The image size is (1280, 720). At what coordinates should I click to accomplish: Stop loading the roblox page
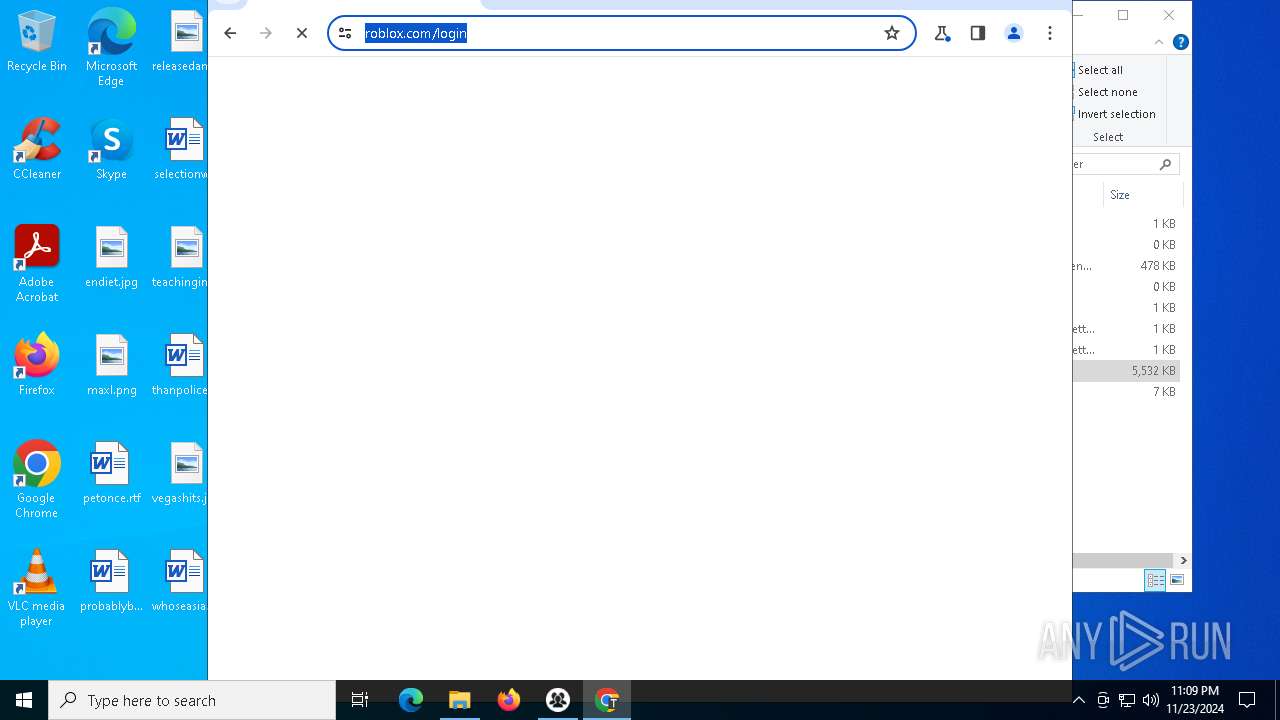[x=301, y=33]
